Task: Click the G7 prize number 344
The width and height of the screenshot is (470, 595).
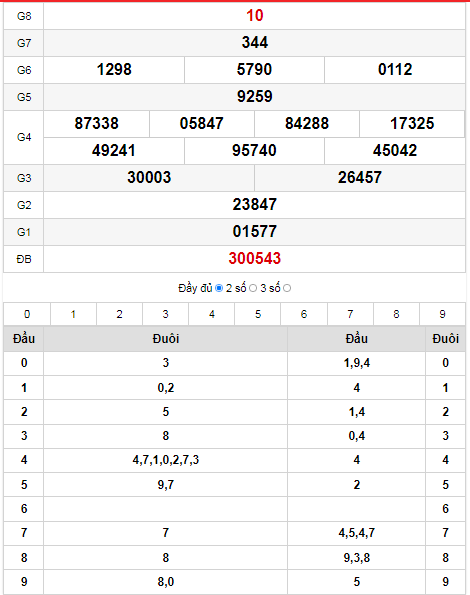Action: 255,42
